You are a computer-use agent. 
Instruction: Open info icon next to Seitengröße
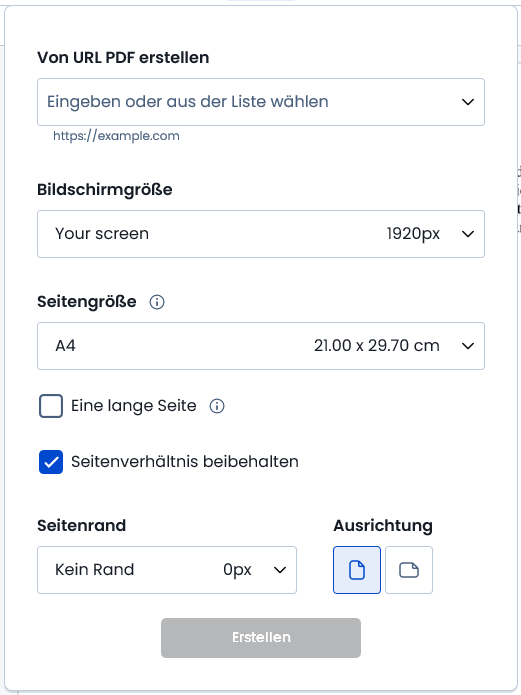(x=157, y=302)
